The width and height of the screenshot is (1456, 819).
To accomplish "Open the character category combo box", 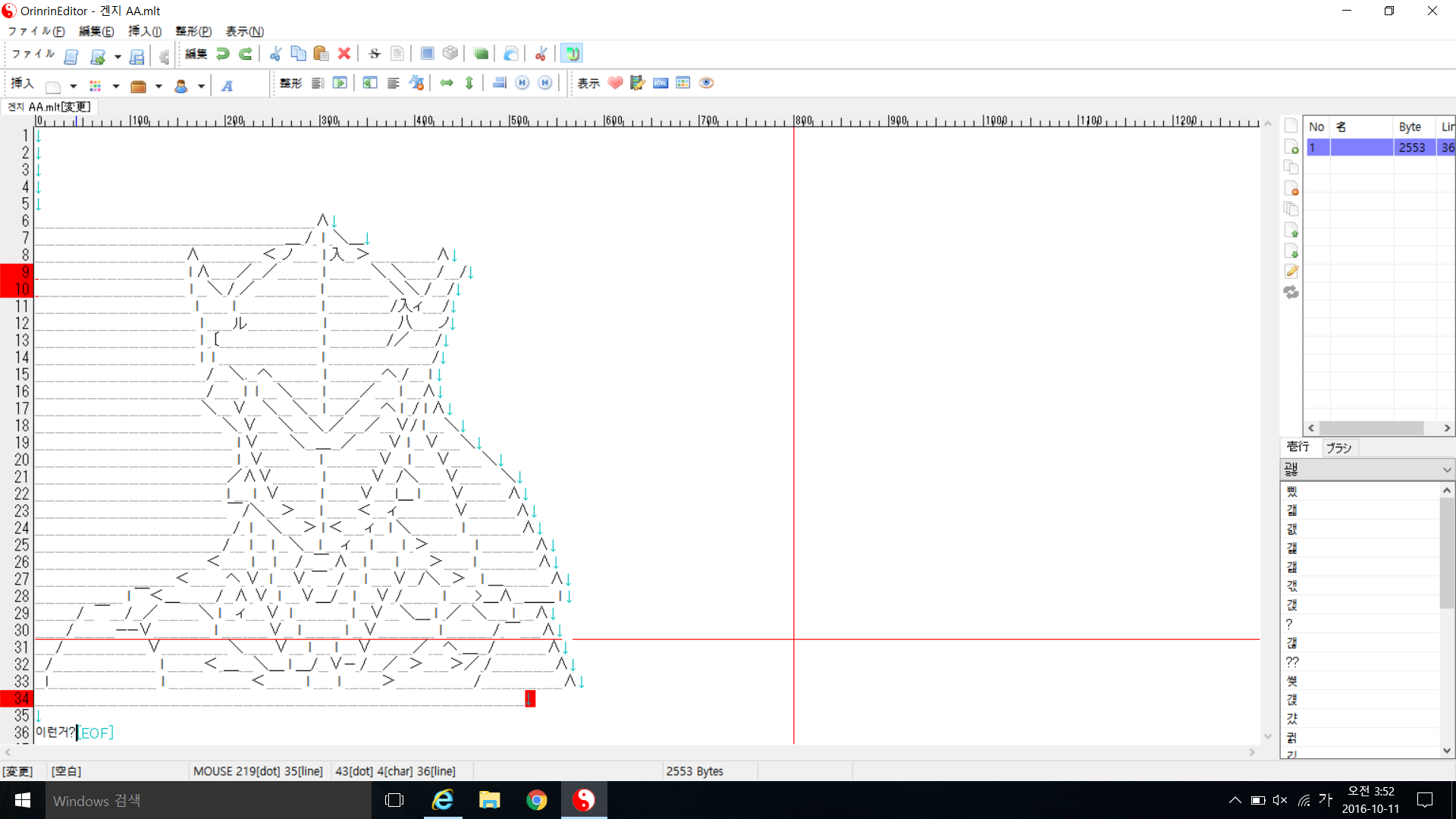I will click(1367, 469).
